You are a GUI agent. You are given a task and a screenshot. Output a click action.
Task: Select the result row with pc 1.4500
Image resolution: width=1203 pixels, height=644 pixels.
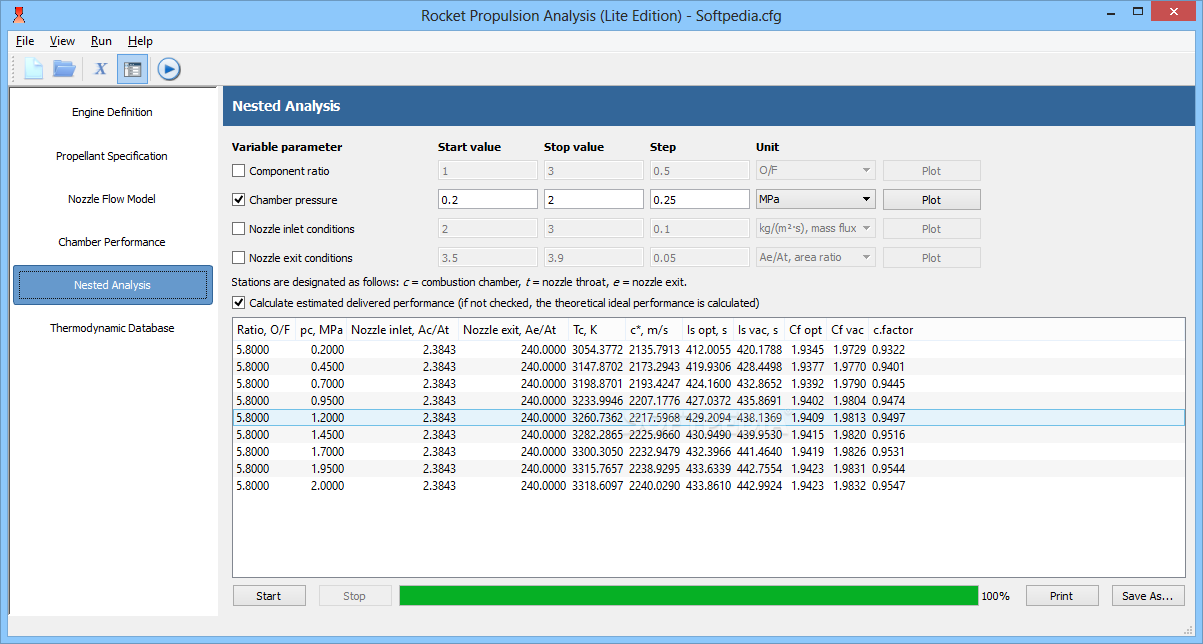click(x=708, y=435)
